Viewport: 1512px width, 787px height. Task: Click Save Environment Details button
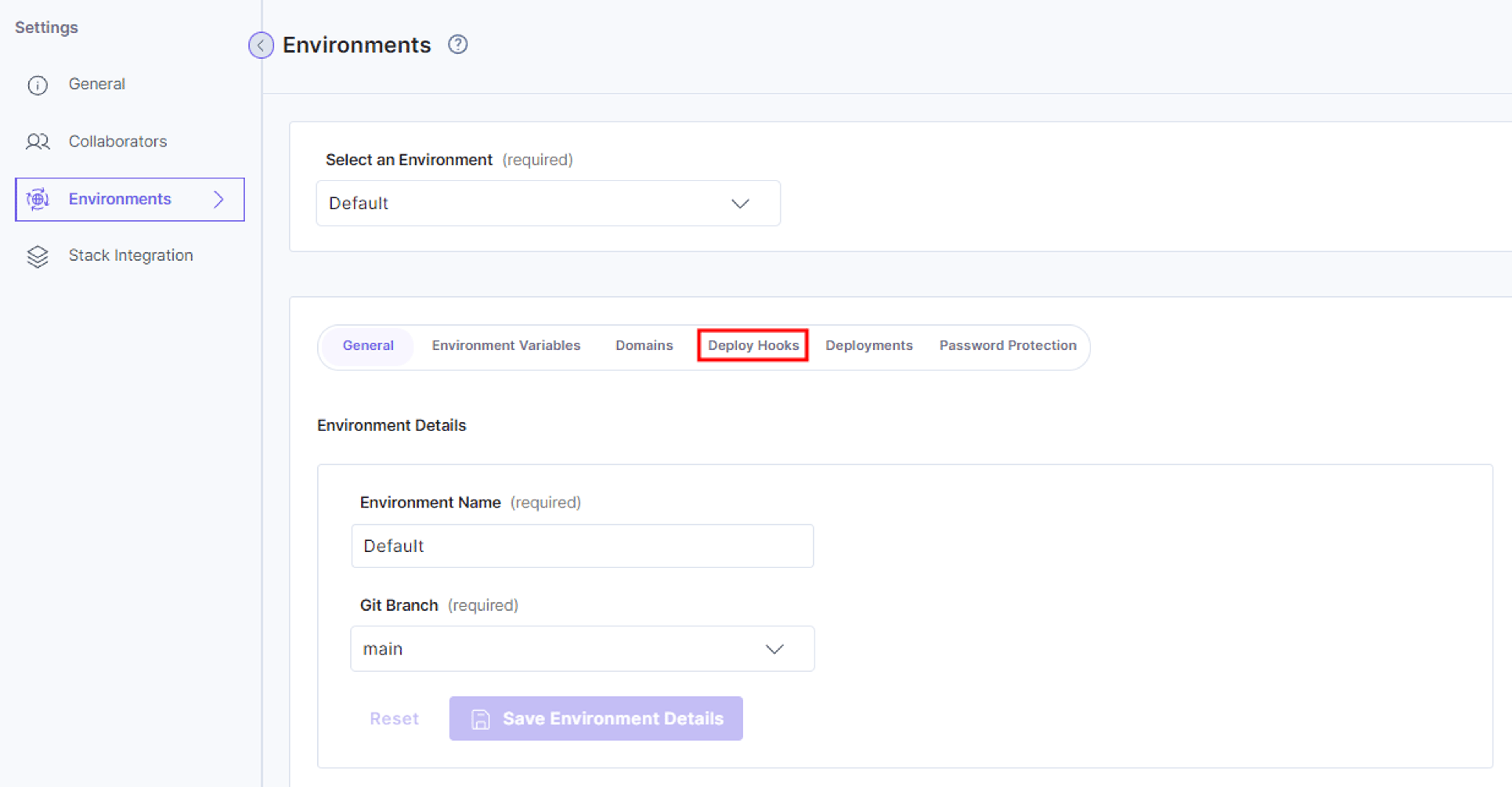[x=596, y=719]
